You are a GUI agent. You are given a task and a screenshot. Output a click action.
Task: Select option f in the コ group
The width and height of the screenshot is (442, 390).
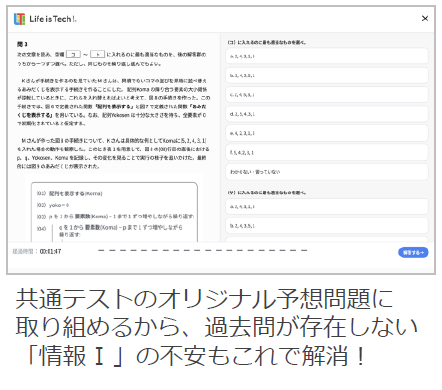coord(327,153)
